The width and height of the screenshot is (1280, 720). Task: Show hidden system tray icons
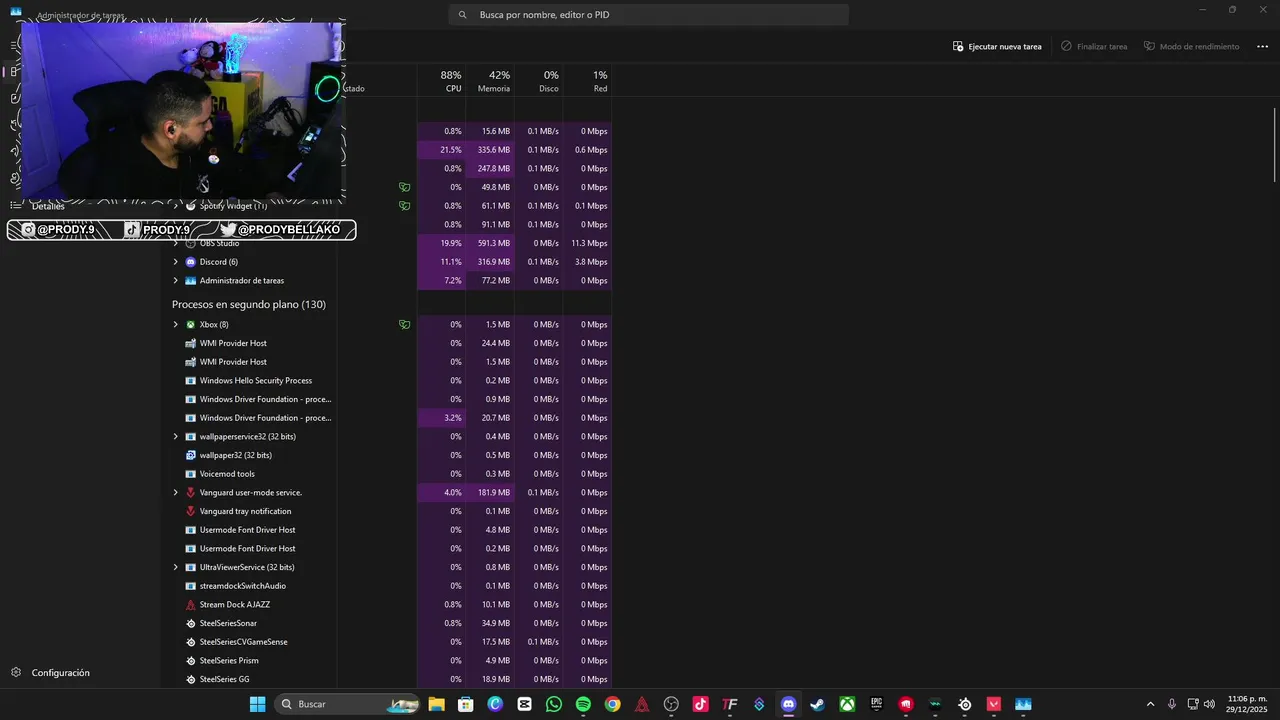1150,704
